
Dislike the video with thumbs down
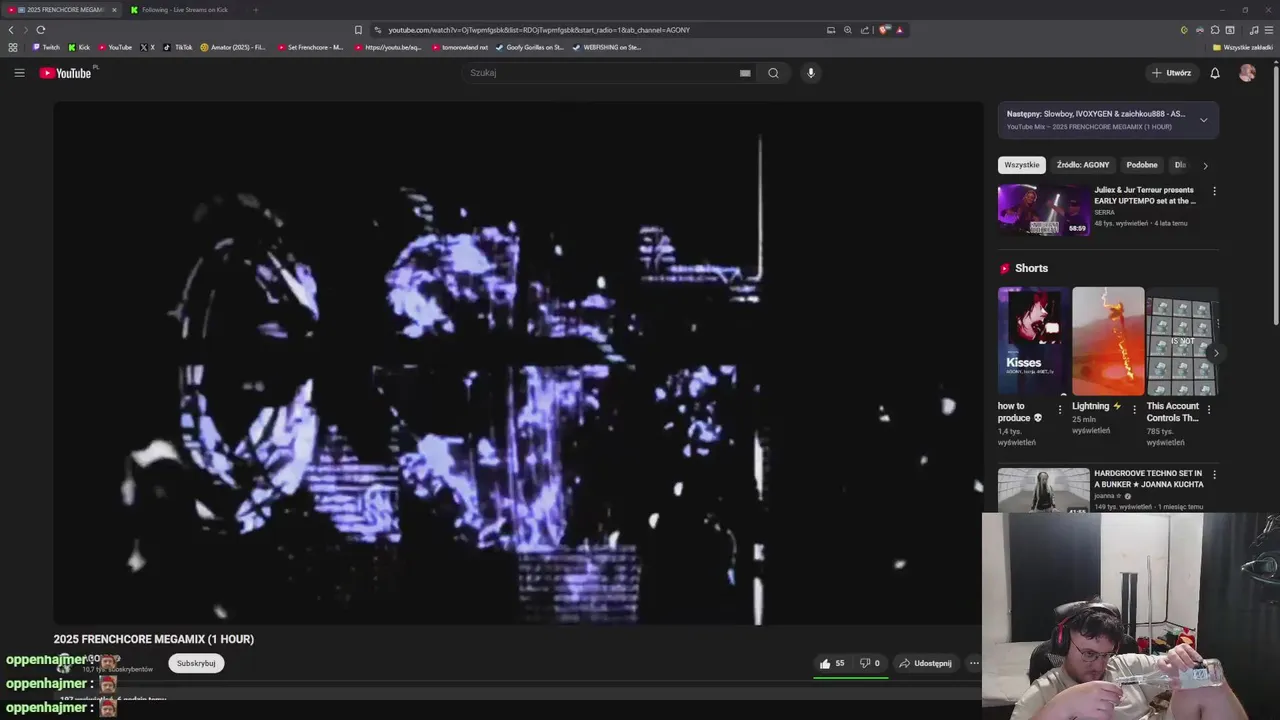pos(870,663)
